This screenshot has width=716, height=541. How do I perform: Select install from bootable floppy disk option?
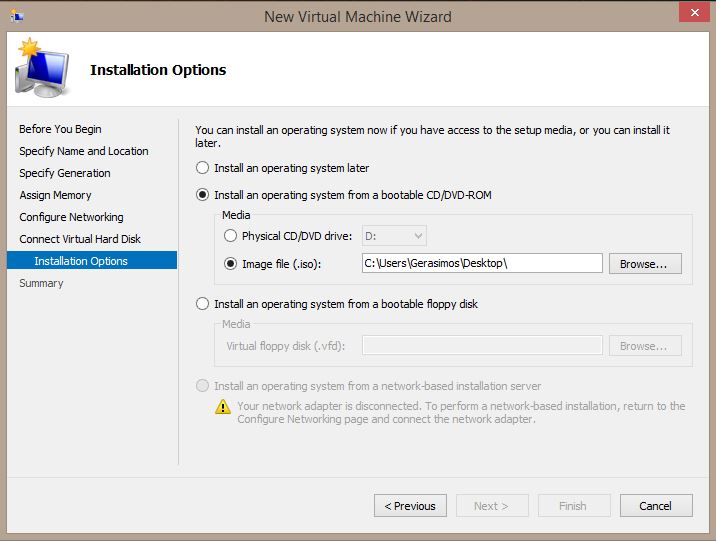pos(202,304)
